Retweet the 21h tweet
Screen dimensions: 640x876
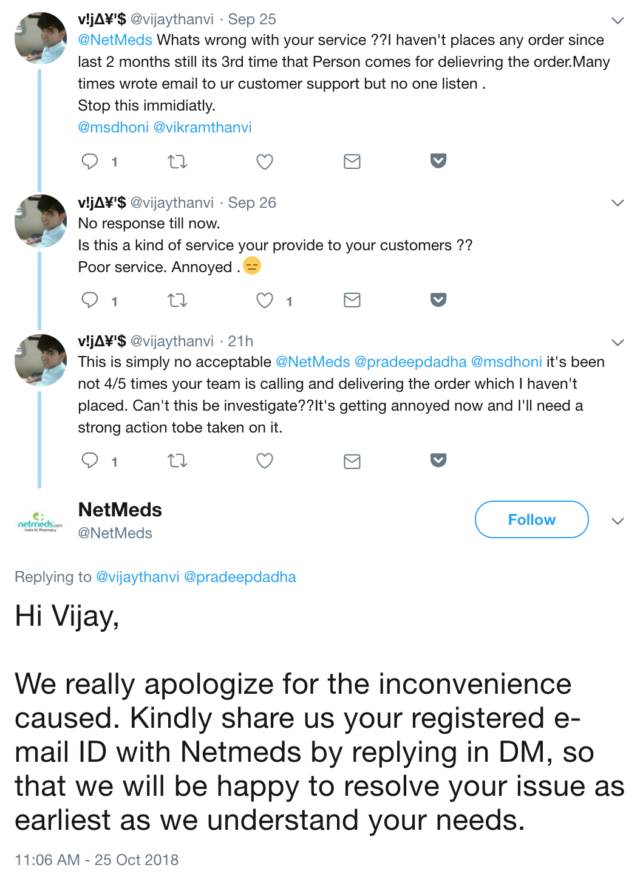click(x=177, y=461)
